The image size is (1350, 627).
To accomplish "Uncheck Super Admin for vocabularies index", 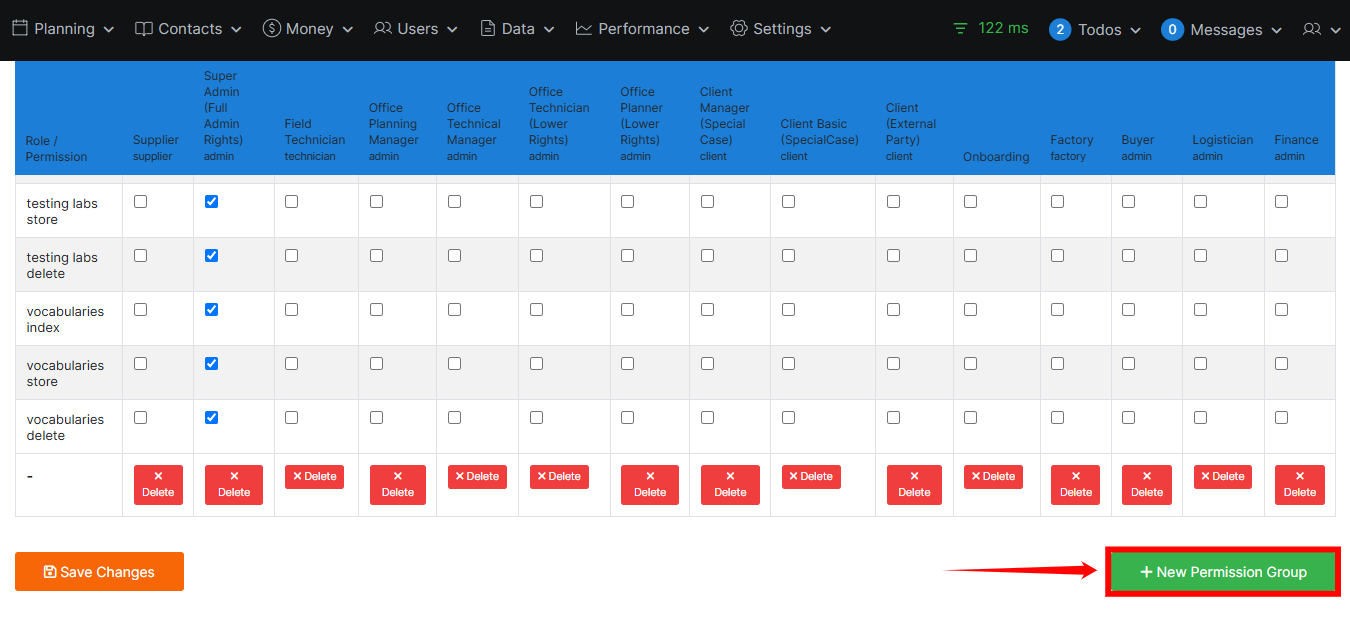I will [x=211, y=310].
